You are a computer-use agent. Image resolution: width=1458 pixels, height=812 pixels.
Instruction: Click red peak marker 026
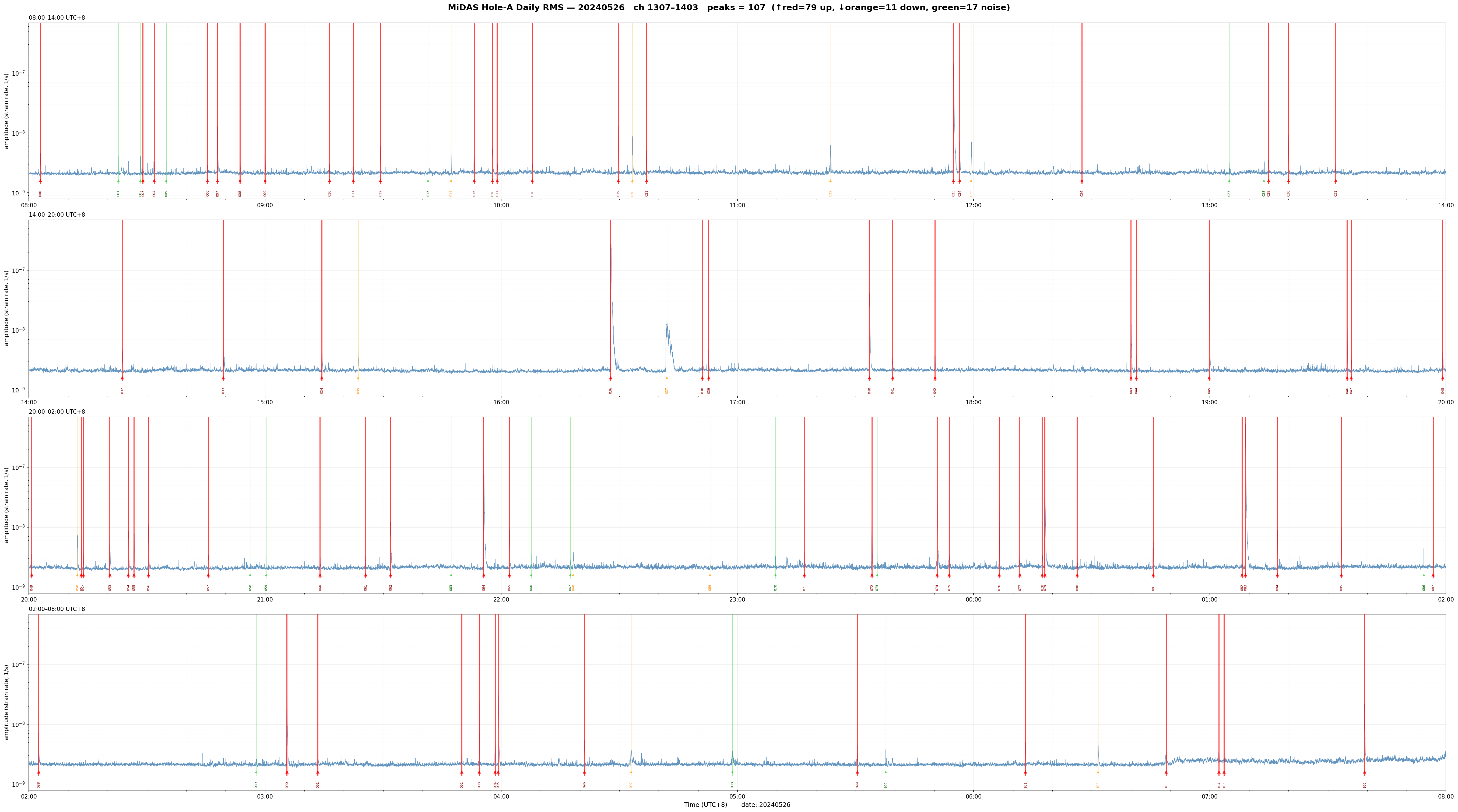[x=1082, y=181]
